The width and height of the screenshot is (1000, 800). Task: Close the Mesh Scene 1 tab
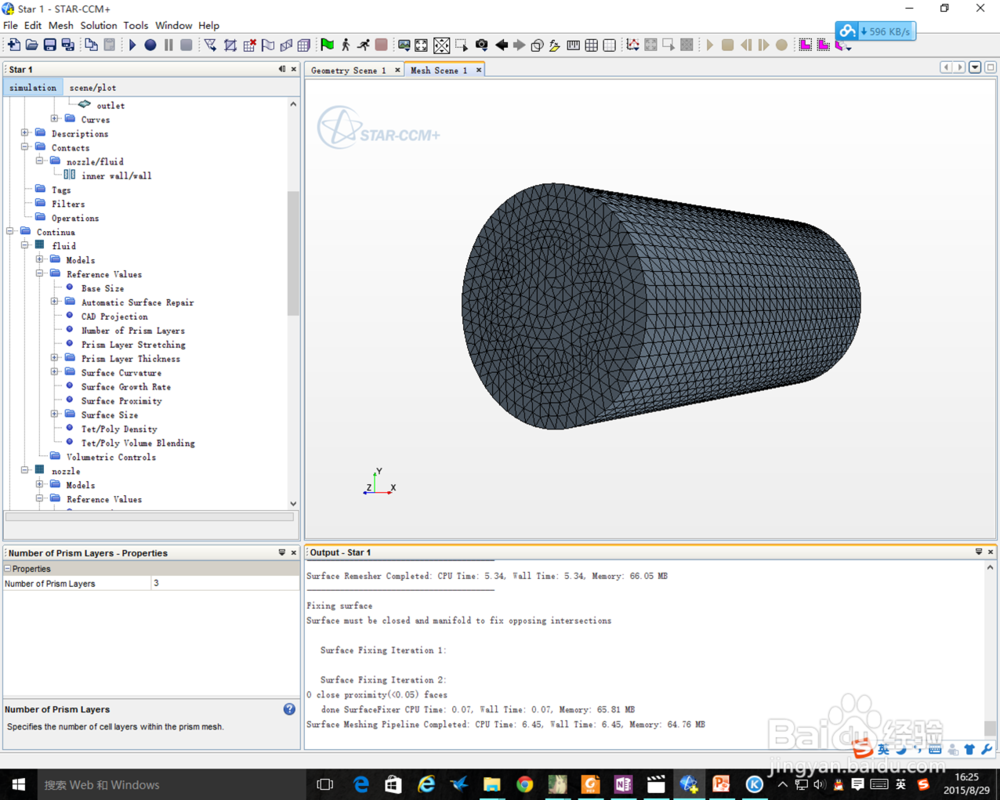(478, 70)
